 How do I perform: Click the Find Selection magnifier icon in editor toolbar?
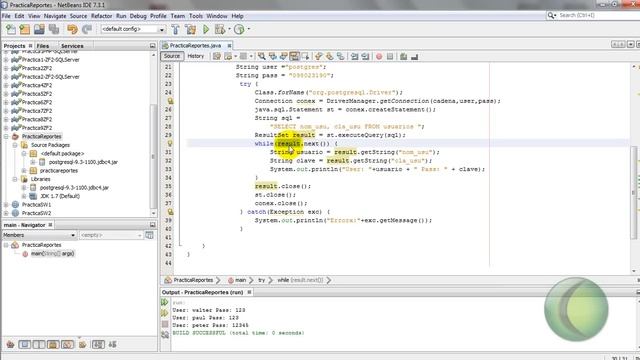262,56
